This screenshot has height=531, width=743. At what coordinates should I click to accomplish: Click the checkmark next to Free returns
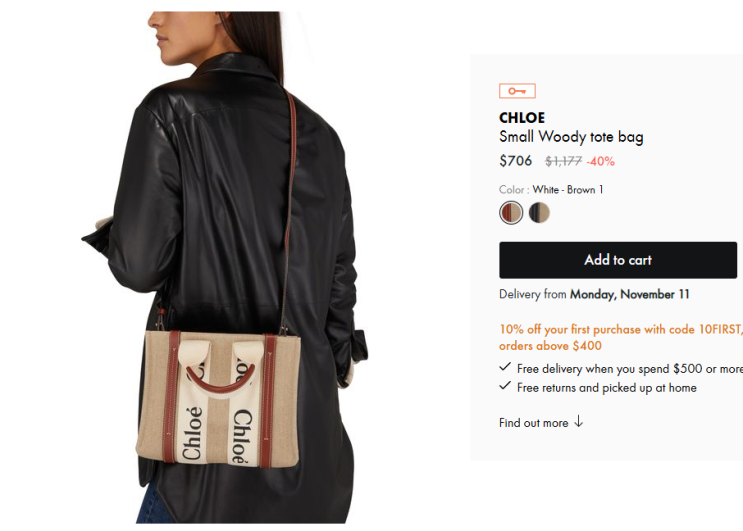coord(505,386)
